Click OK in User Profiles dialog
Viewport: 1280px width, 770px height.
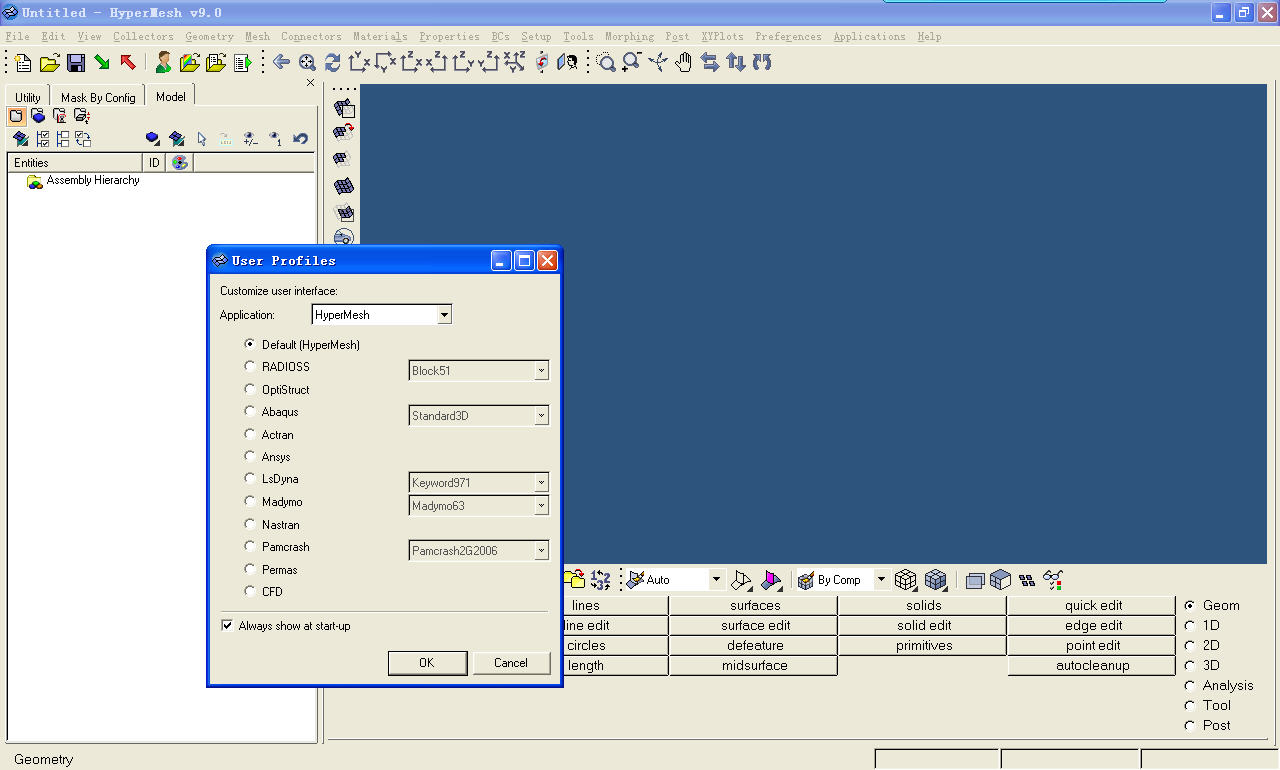(x=427, y=663)
